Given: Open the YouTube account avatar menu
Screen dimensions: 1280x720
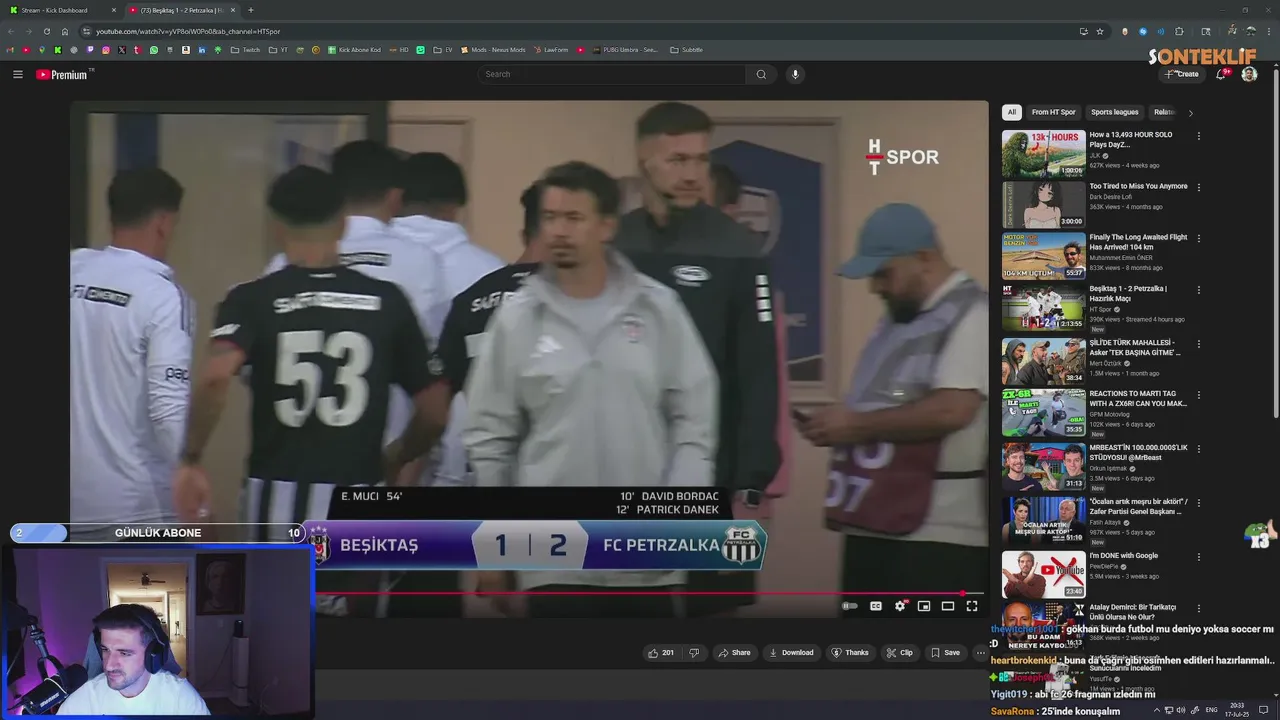Looking at the screenshot, I should pos(1249,74).
